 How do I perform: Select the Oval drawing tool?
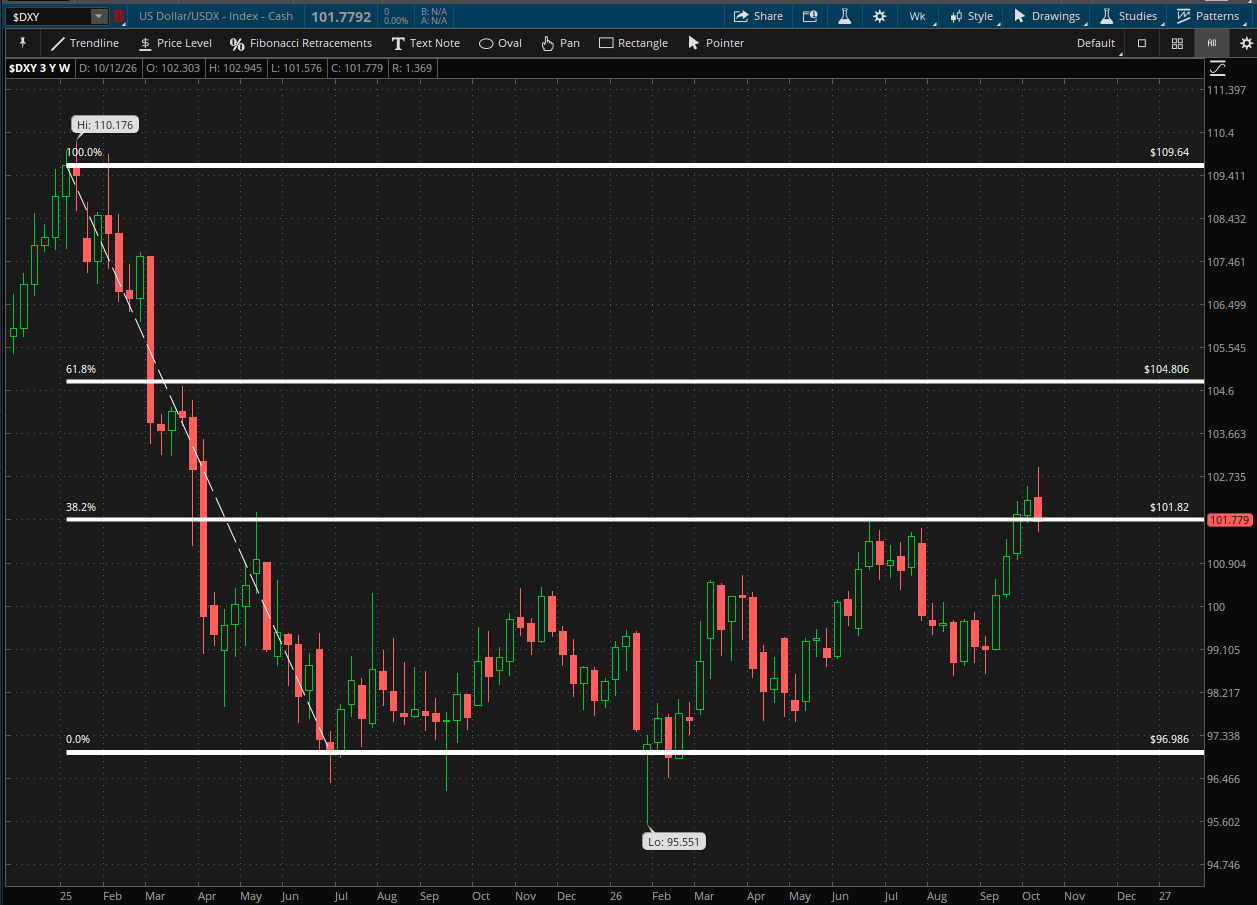pyautogui.click(x=500, y=43)
